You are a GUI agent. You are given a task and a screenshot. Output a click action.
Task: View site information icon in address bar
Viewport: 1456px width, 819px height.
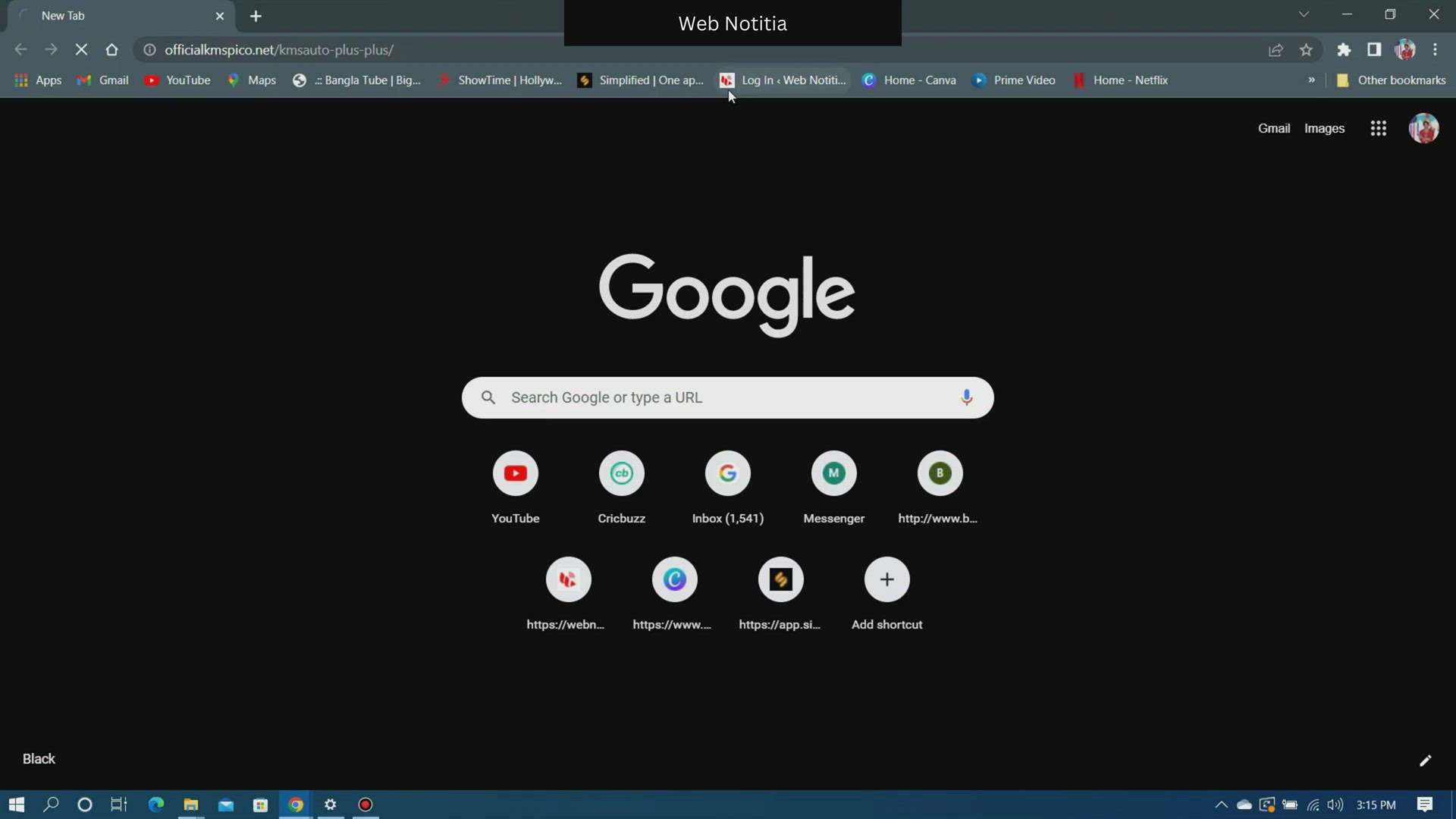click(150, 49)
